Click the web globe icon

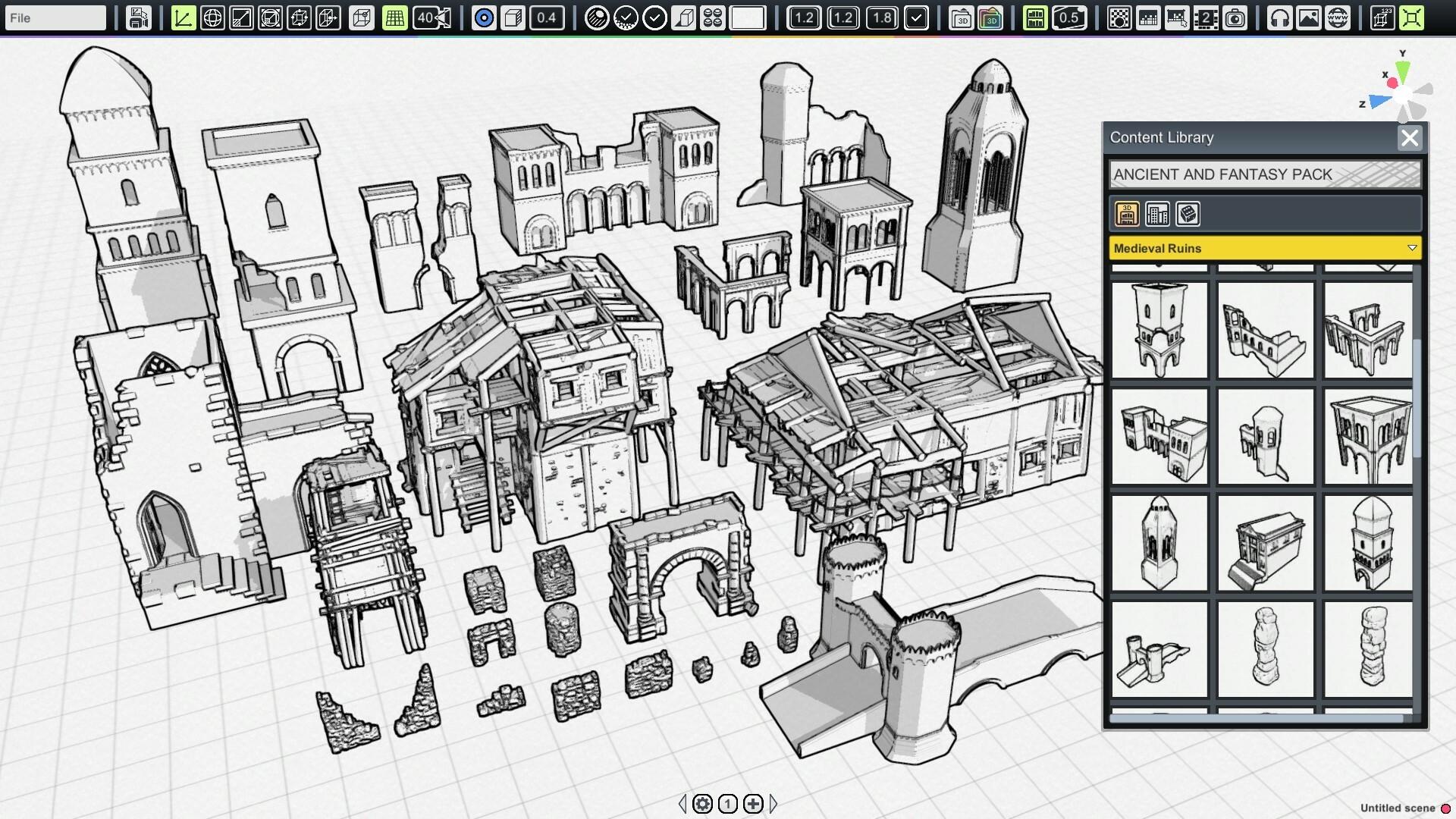[1339, 17]
